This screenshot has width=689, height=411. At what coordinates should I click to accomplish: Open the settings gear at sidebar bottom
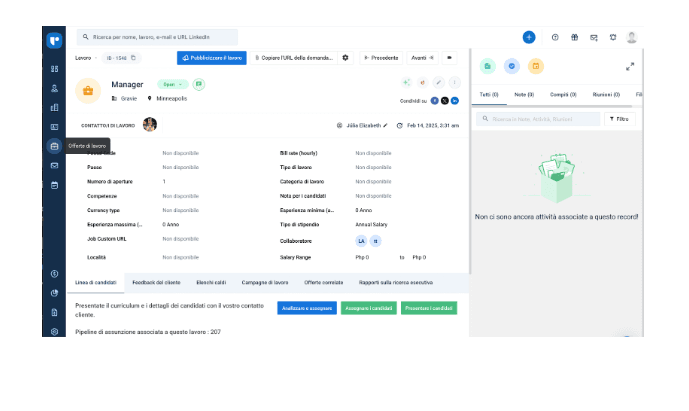[54, 331]
